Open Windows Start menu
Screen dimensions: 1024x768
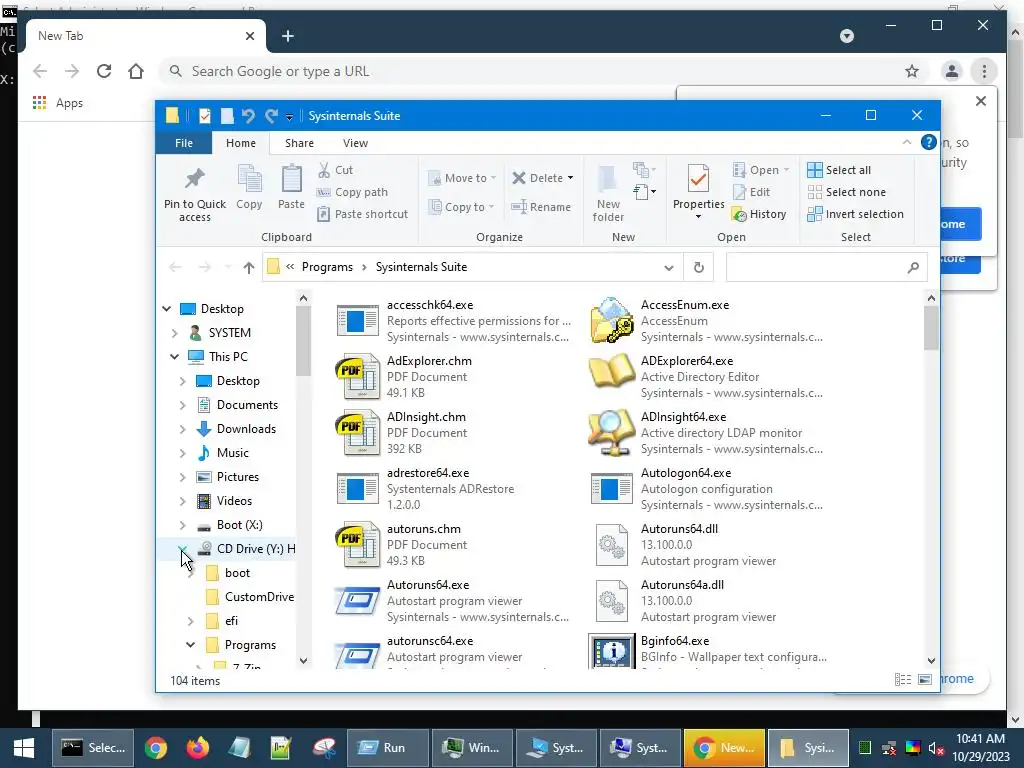tap(24, 748)
